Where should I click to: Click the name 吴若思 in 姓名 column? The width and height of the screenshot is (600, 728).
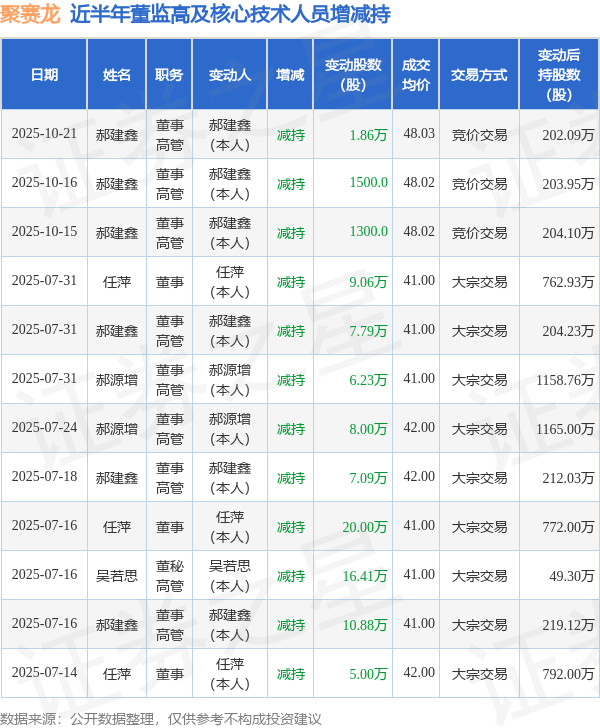[x=117, y=576]
